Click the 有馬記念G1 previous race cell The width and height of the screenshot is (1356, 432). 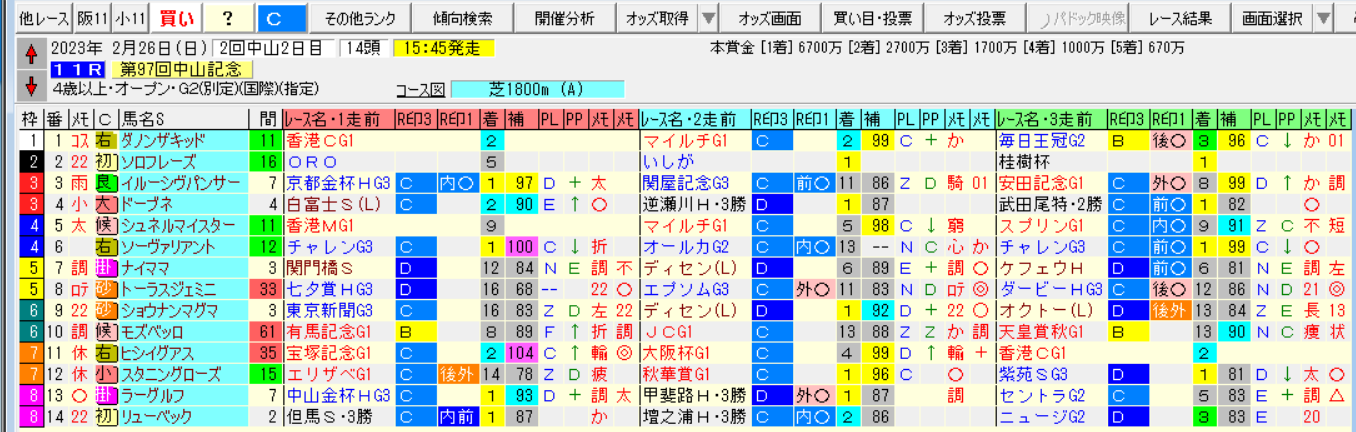[338, 330]
